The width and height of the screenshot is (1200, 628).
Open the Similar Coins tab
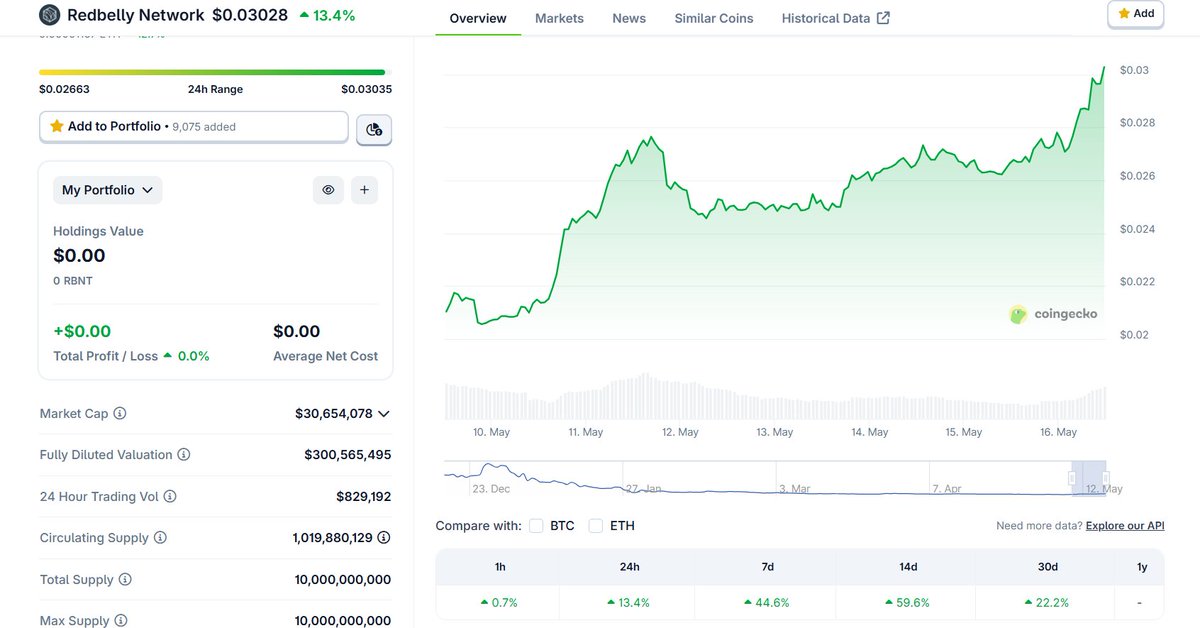714,18
